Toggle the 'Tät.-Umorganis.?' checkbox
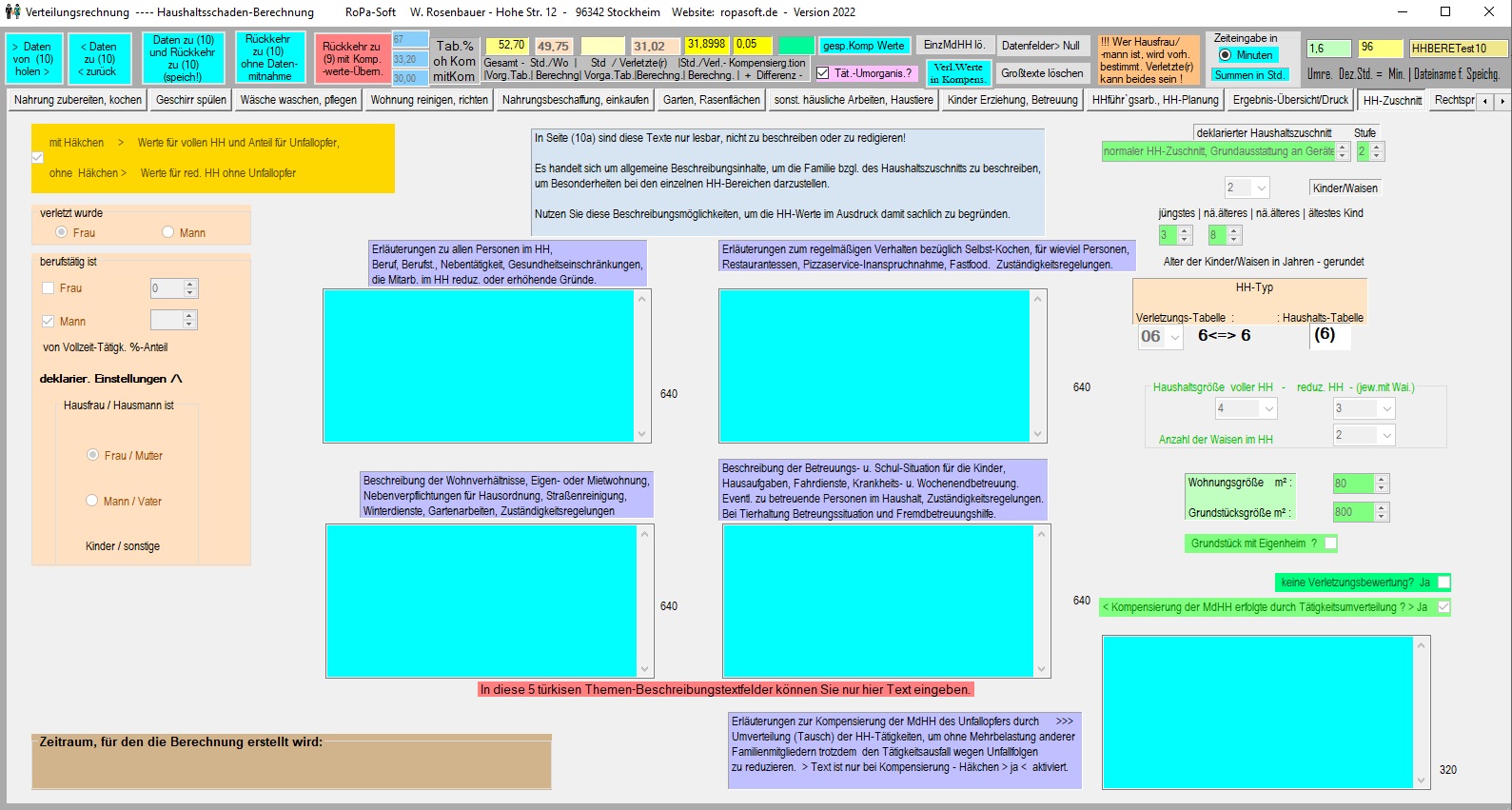Screen dimensions: 1512x810 click(x=823, y=73)
